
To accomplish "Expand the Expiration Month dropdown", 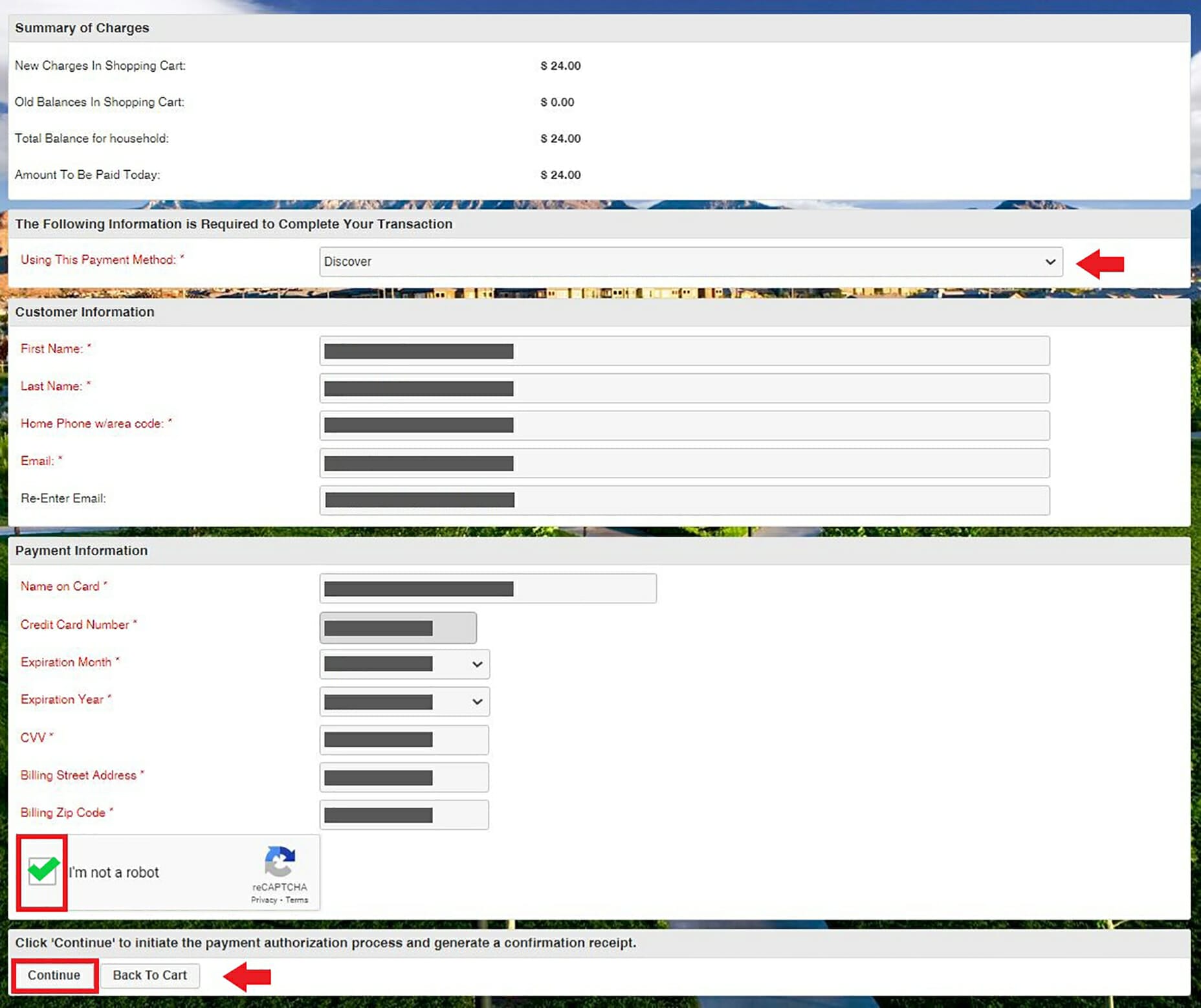I will coord(404,664).
